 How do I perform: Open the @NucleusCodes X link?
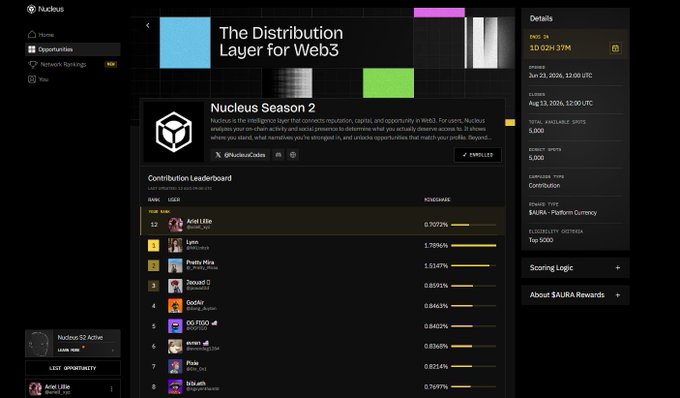click(240, 155)
